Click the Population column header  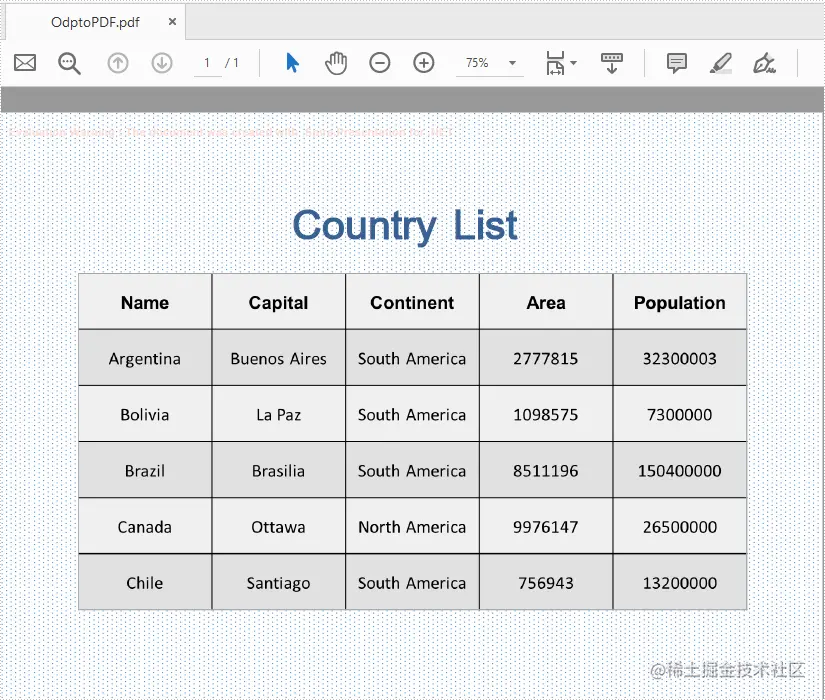tap(680, 302)
